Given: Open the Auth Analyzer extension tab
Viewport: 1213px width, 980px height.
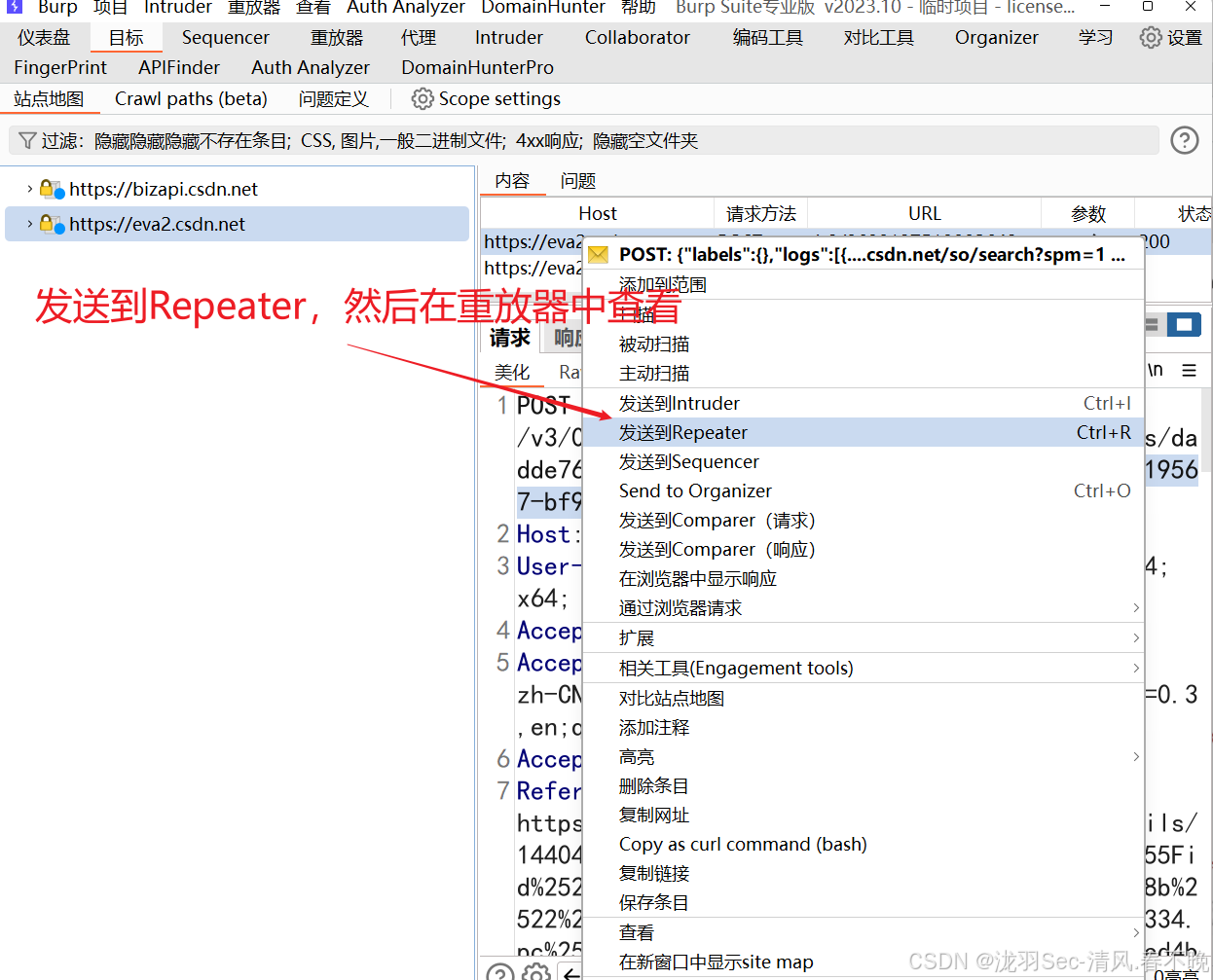Looking at the screenshot, I should click(x=311, y=67).
